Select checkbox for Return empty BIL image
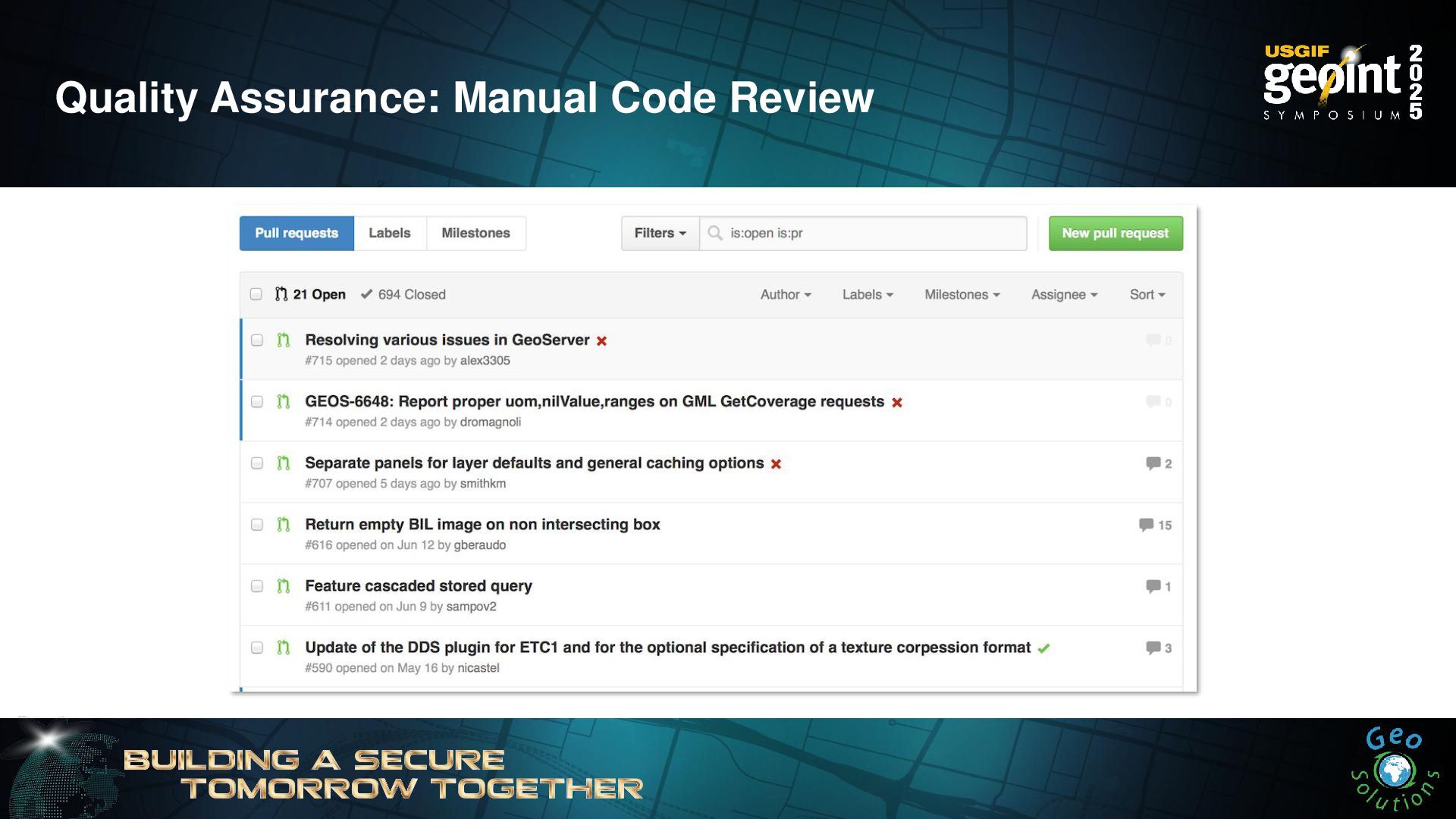Screen dimensions: 1456x819 coord(257,525)
